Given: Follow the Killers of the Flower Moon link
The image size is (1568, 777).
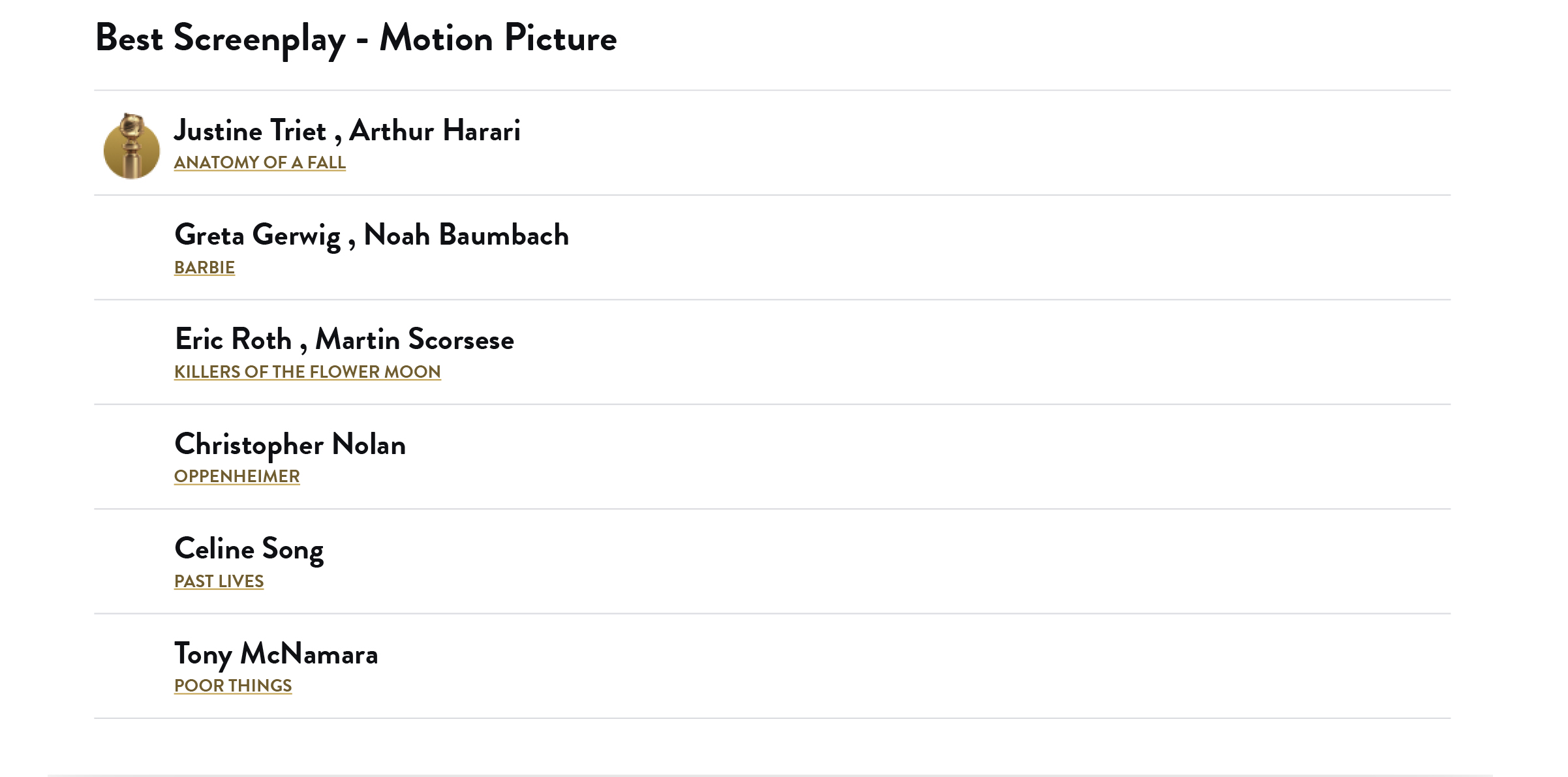Looking at the screenshot, I should pyautogui.click(x=307, y=372).
